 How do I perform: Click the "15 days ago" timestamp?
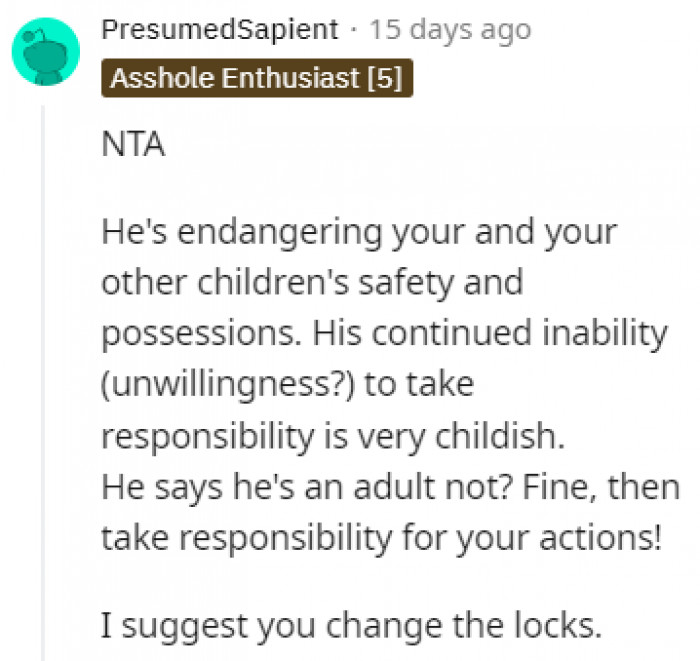tap(449, 29)
